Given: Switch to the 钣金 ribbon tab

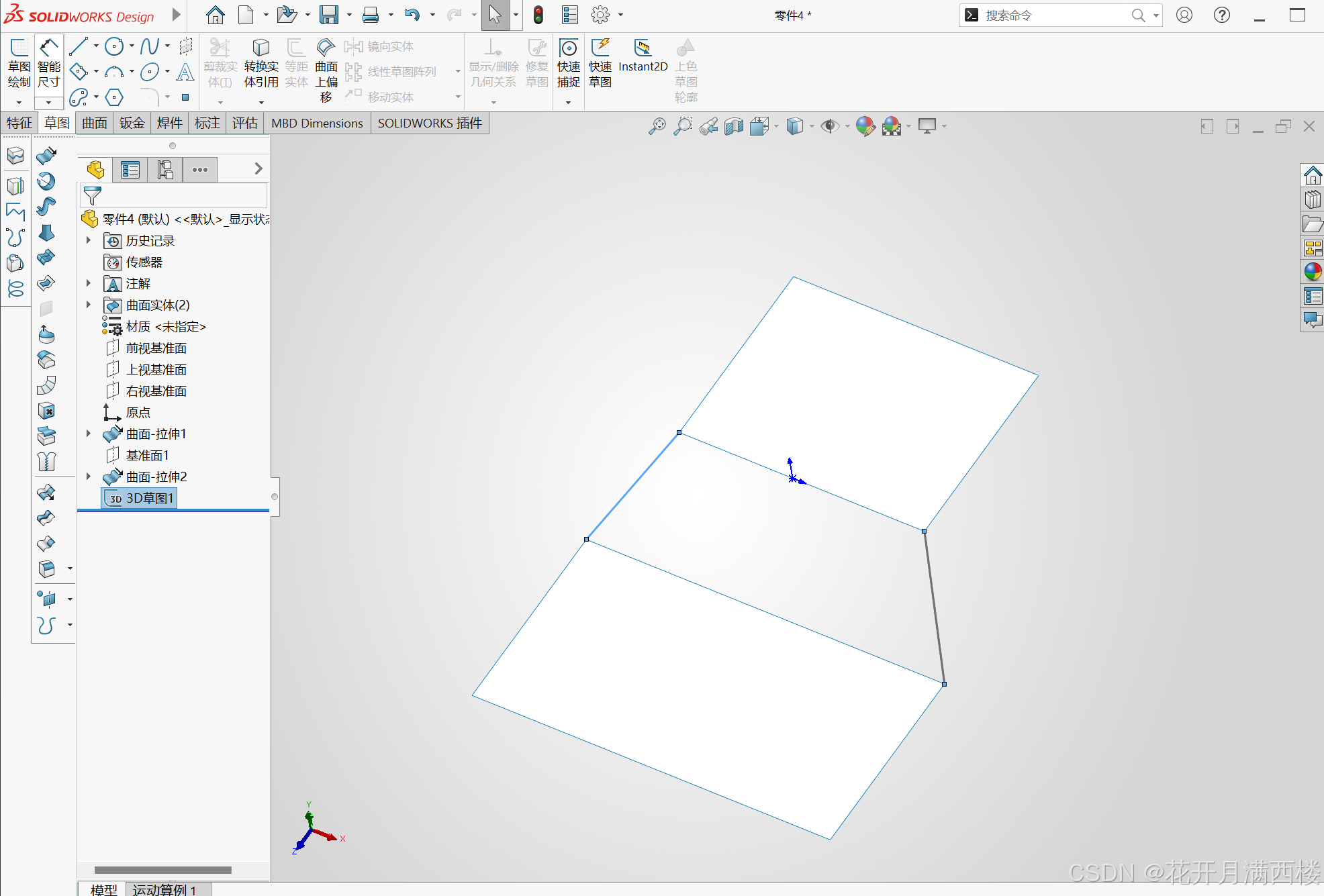Looking at the screenshot, I should [x=132, y=123].
